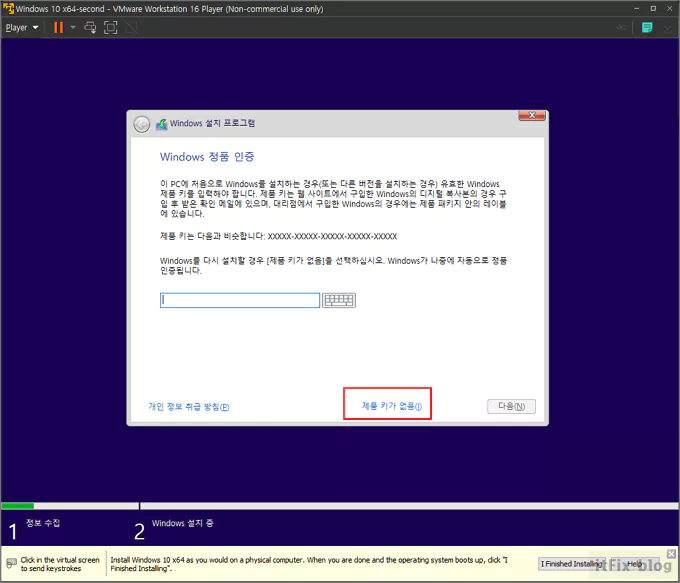Open the green notes icon in VMware toolbar
The image size is (680, 583).
tap(647, 28)
